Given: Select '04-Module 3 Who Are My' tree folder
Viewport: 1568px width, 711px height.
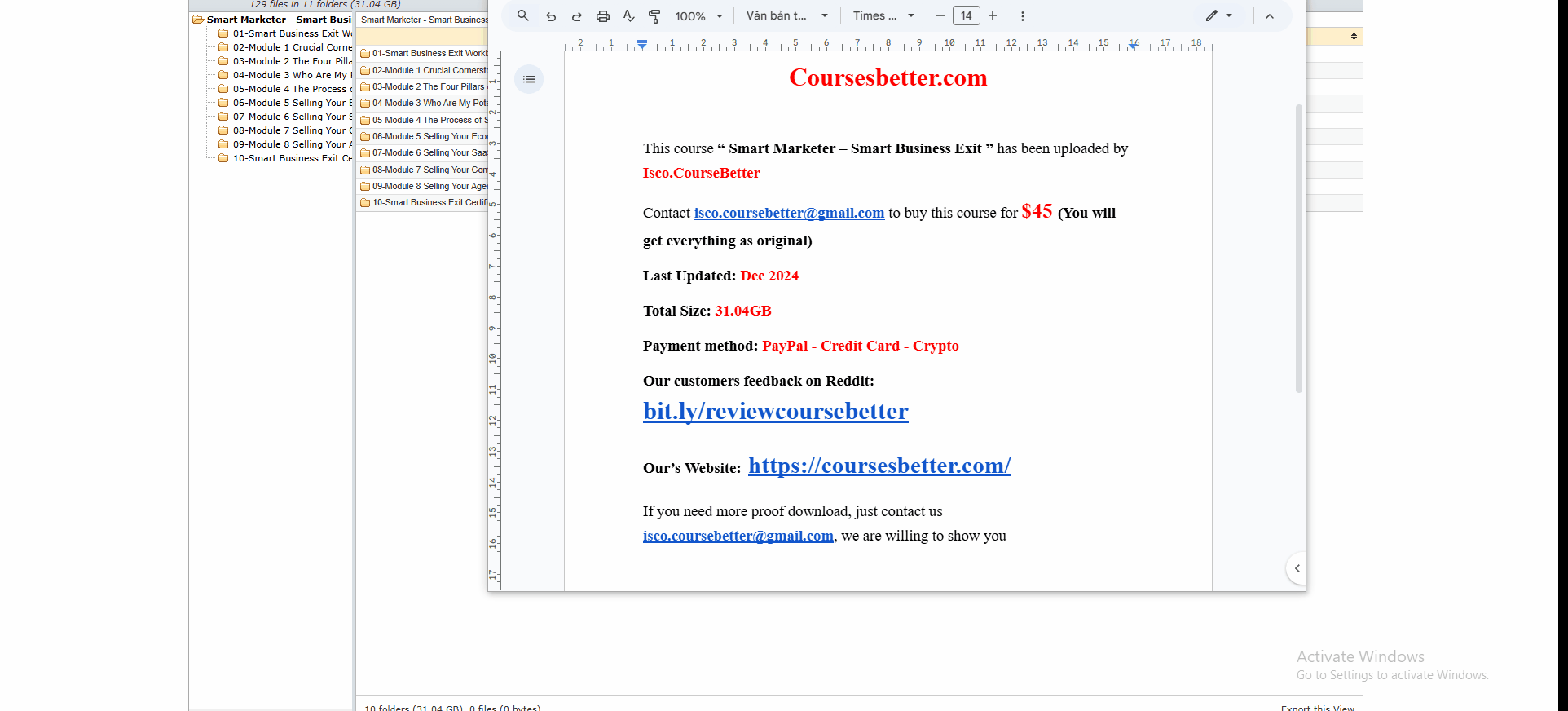Looking at the screenshot, I should [x=293, y=75].
